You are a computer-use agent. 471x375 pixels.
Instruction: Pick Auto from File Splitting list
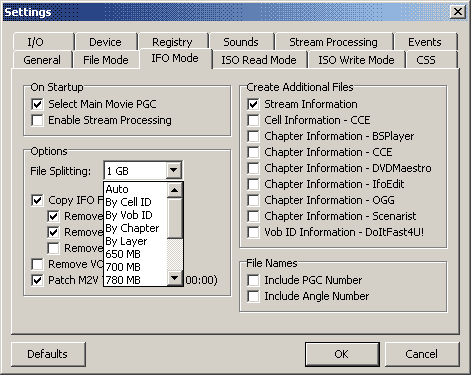[x=135, y=189]
